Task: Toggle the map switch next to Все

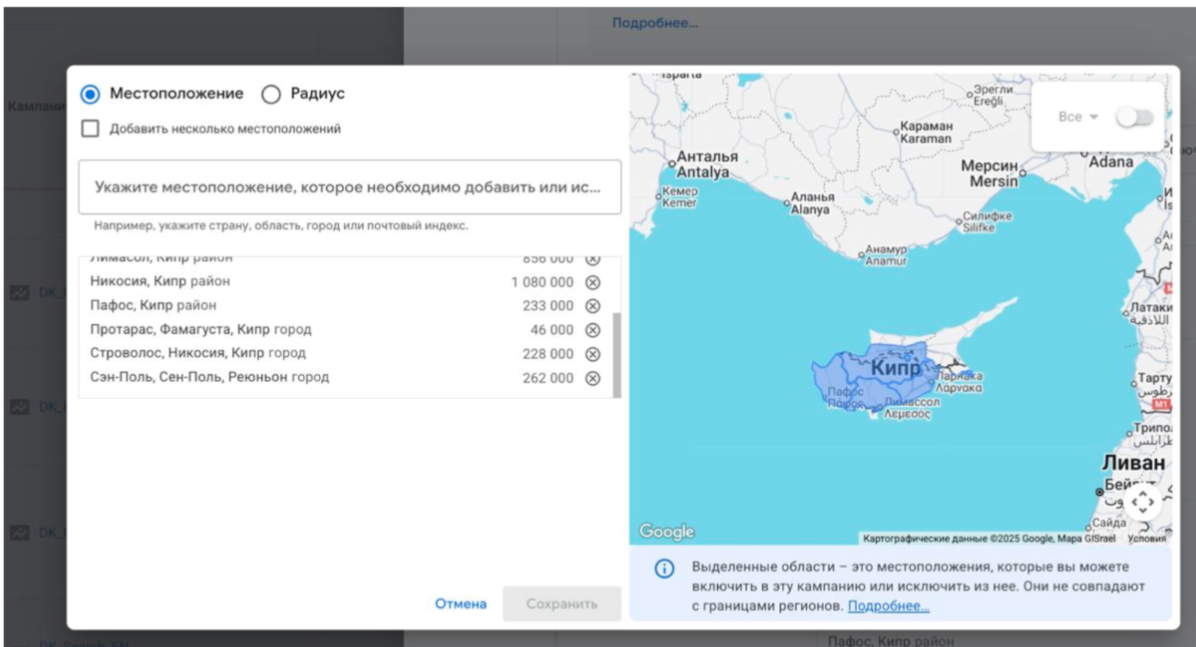Action: pyautogui.click(x=1134, y=117)
